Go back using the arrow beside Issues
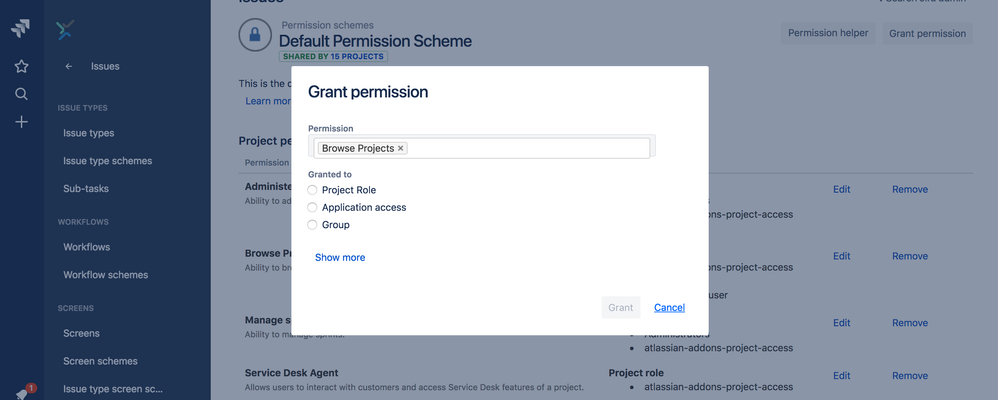This screenshot has width=998, height=400. (x=69, y=67)
